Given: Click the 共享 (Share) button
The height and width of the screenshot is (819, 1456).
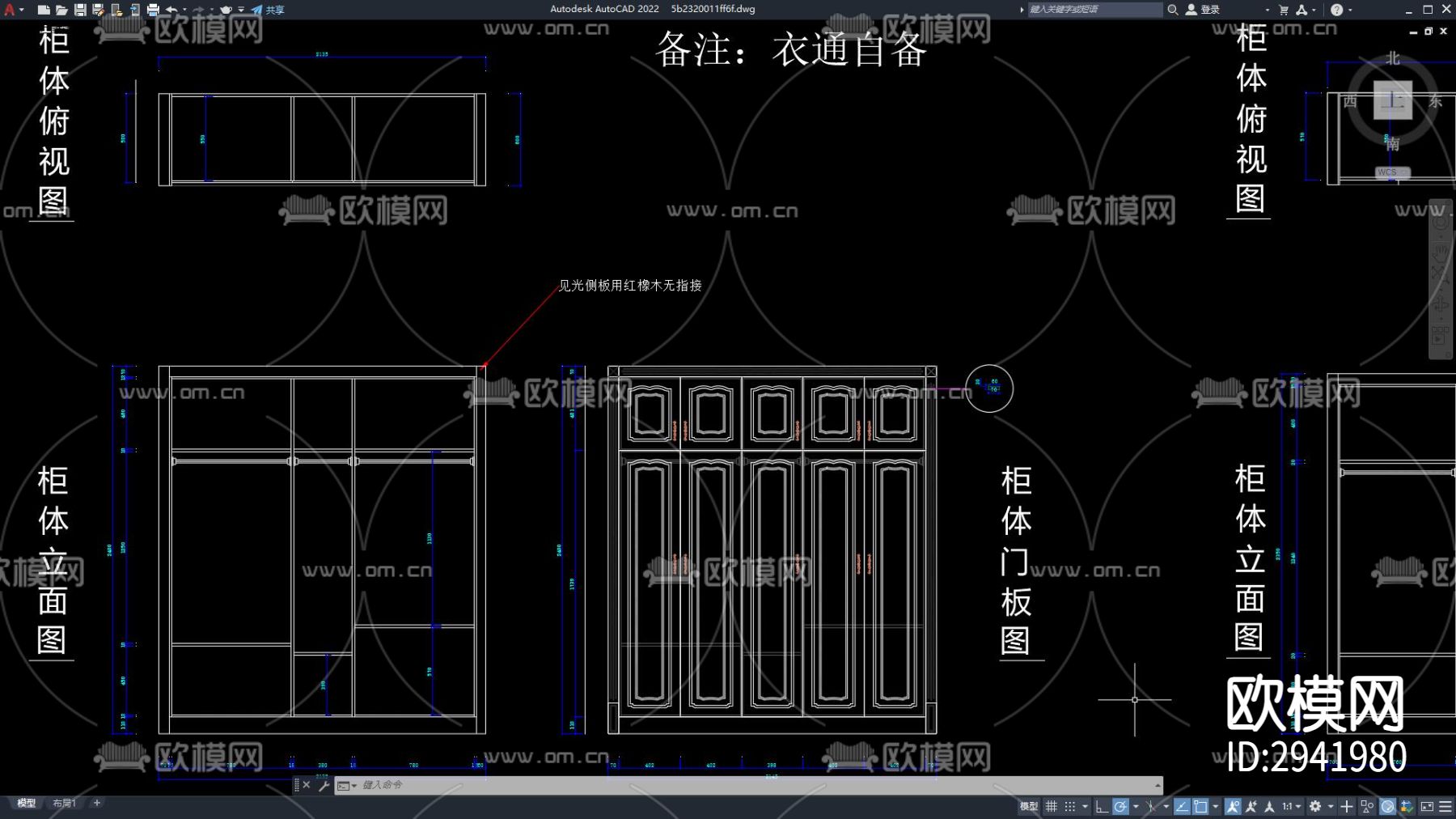Looking at the screenshot, I should pos(276,10).
